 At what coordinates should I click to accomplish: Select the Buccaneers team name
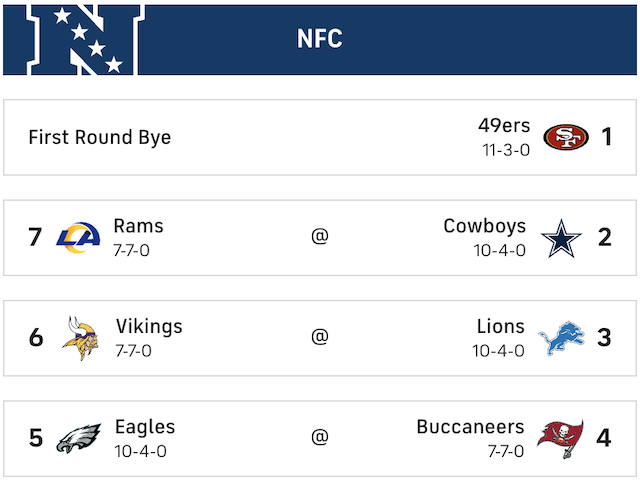(470, 427)
